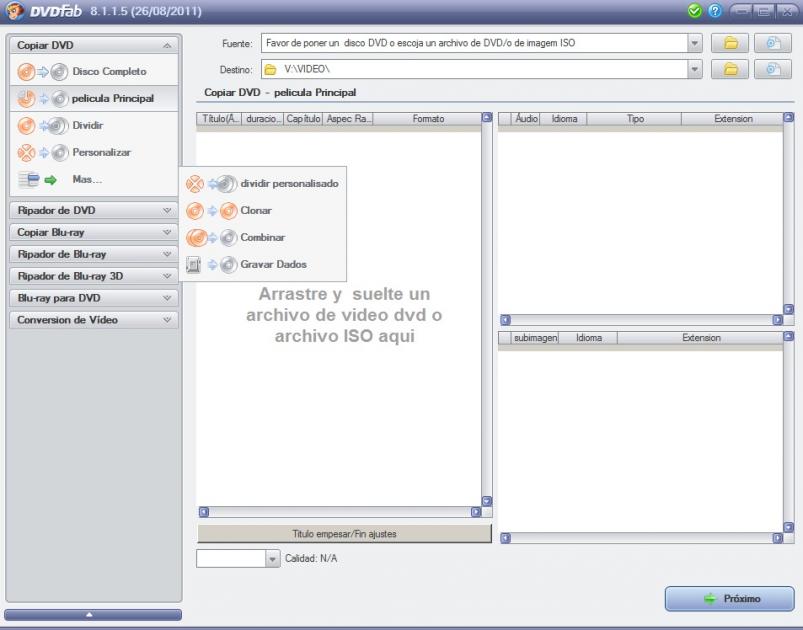Browse folder for Fuente source

pos(730,43)
